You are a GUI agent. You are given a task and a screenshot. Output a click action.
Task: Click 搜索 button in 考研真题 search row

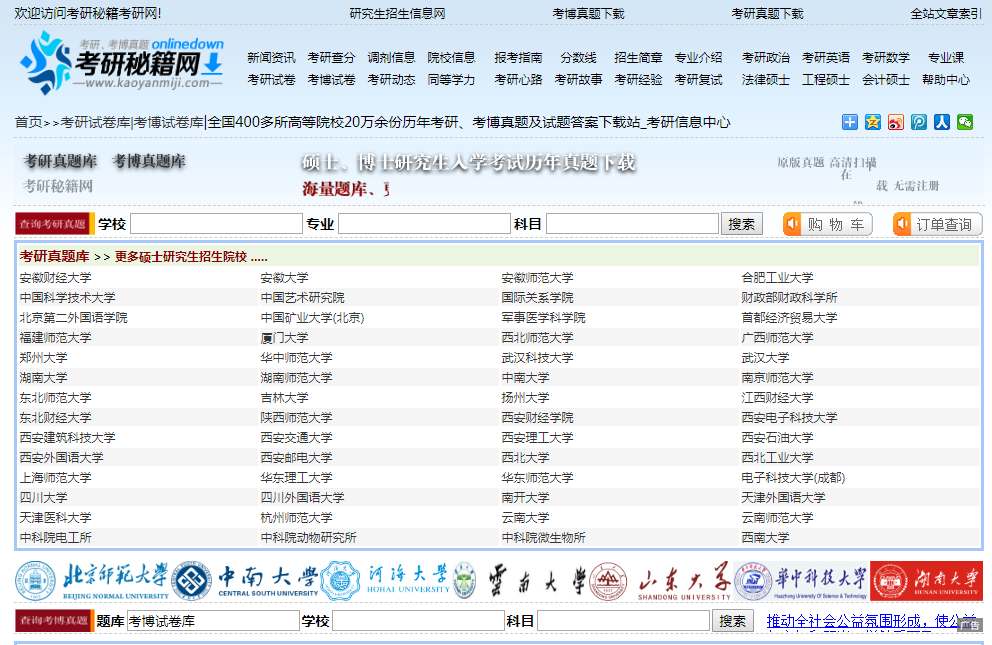[741, 224]
